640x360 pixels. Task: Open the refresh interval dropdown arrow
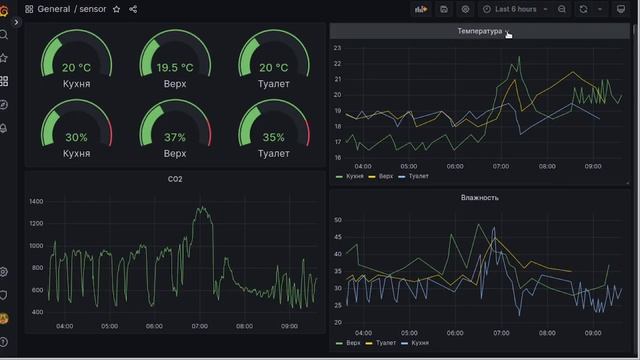pos(600,9)
